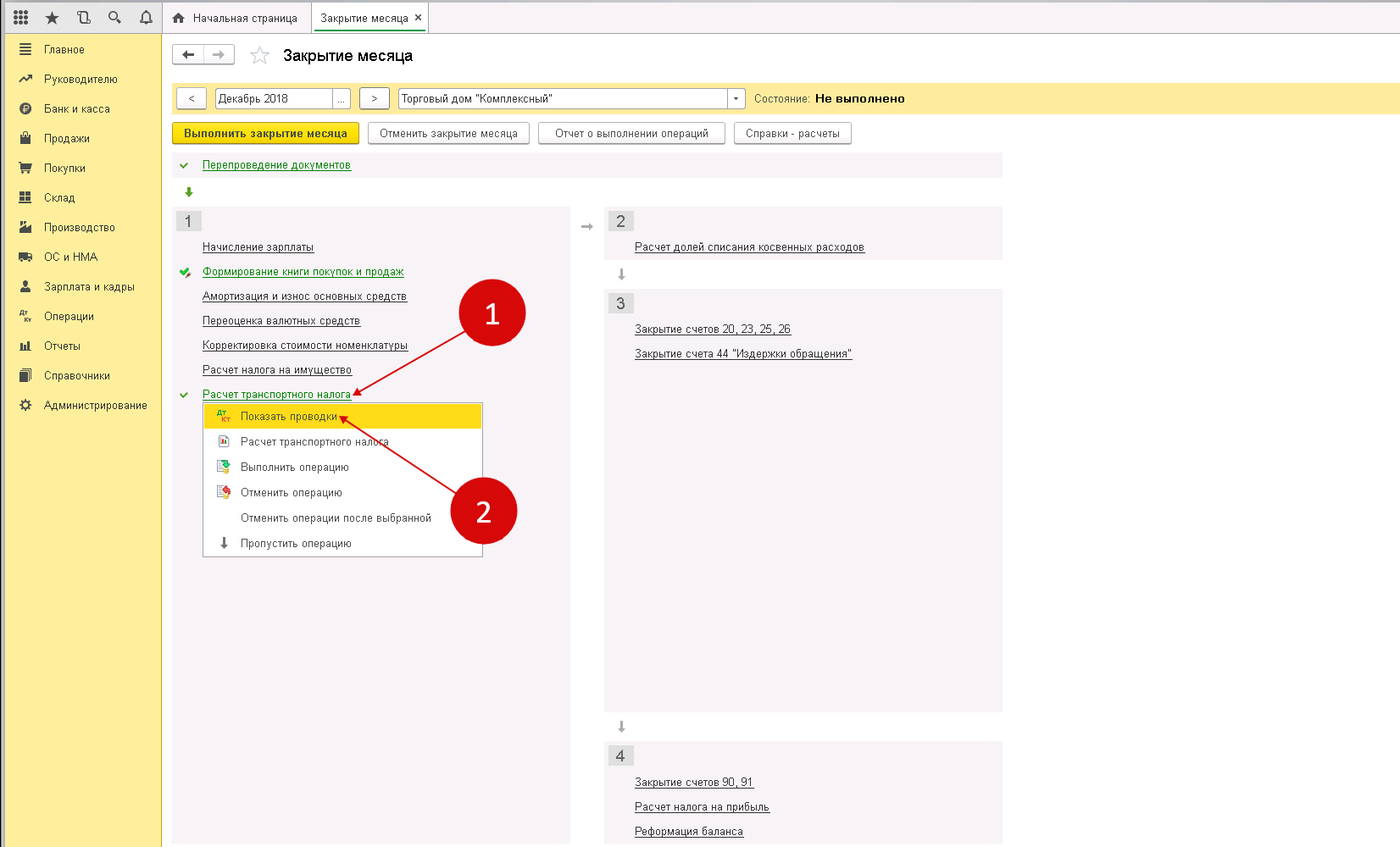
Task: Open the history icon in top toolbar
Action: pos(83,18)
